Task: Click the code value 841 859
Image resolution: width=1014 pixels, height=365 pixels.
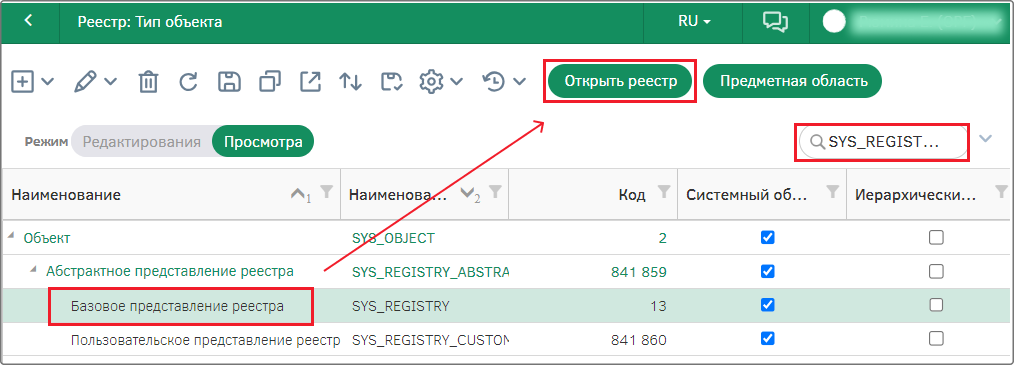Action: point(638,272)
